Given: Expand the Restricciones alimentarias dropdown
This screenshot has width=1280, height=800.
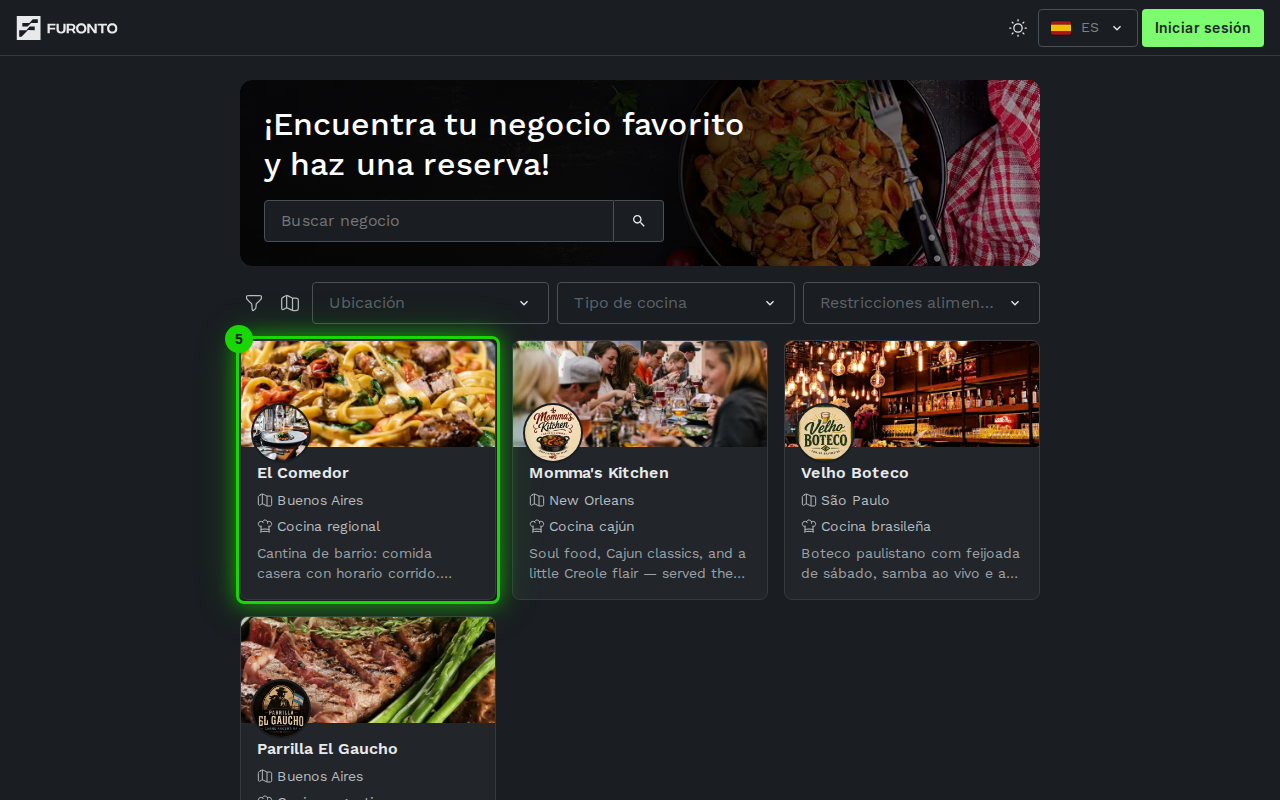Looking at the screenshot, I should [921, 303].
